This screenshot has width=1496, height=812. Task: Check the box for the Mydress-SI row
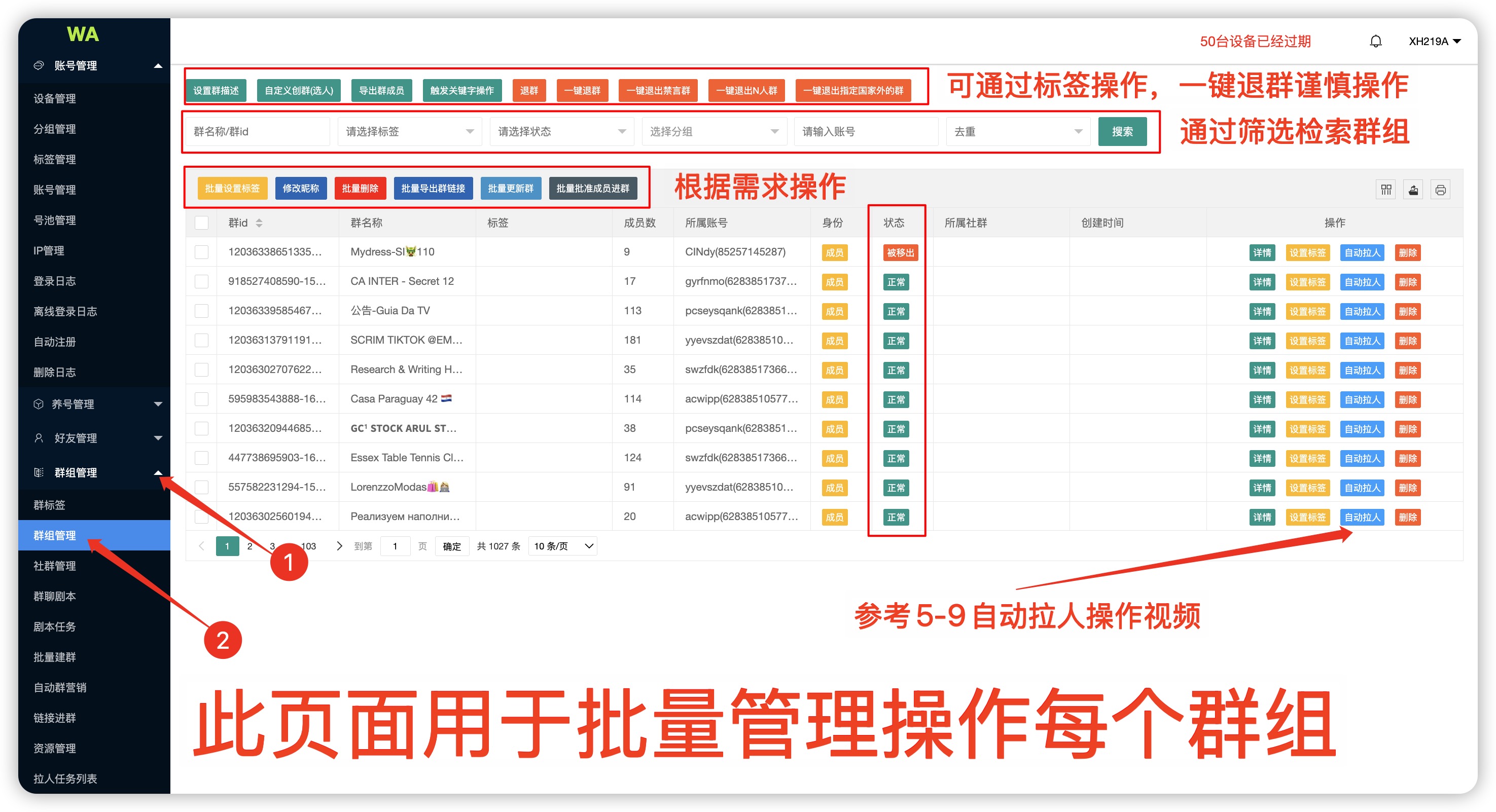(x=201, y=252)
